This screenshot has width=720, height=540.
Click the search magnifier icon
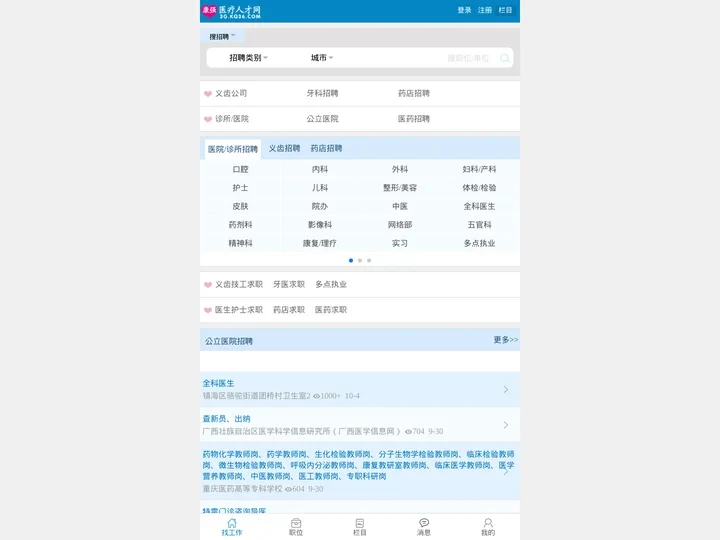point(505,58)
